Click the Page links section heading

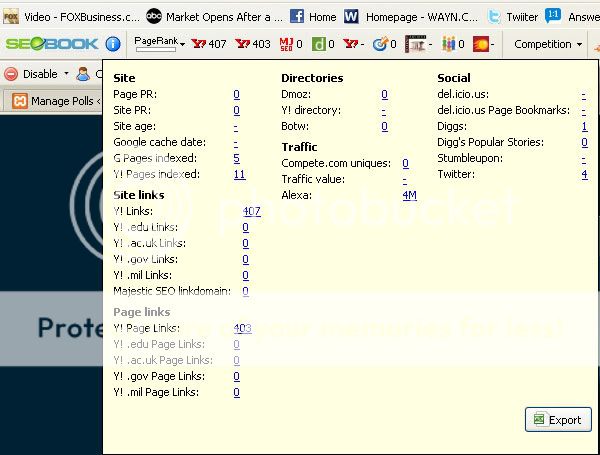[142, 312]
